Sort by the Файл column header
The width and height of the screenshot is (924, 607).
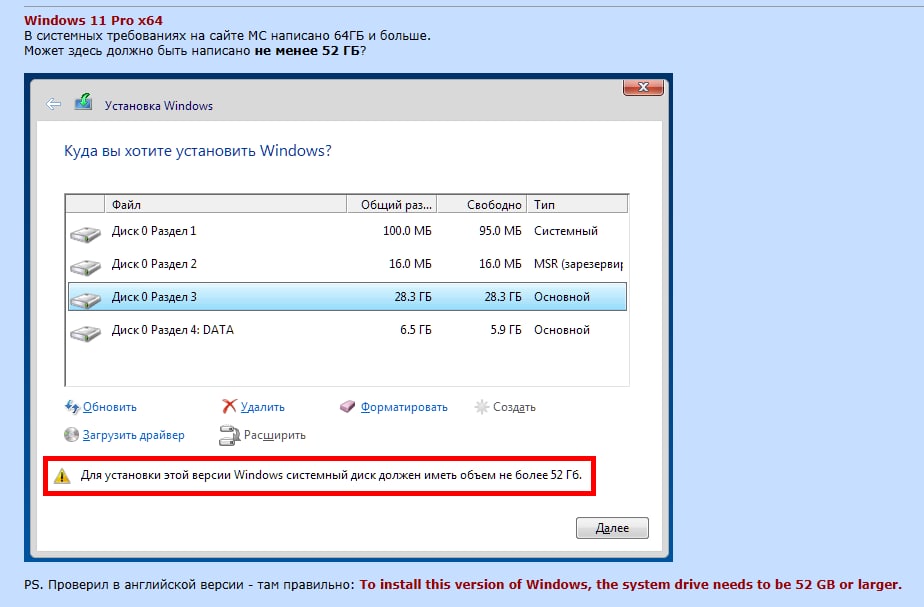(x=226, y=204)
